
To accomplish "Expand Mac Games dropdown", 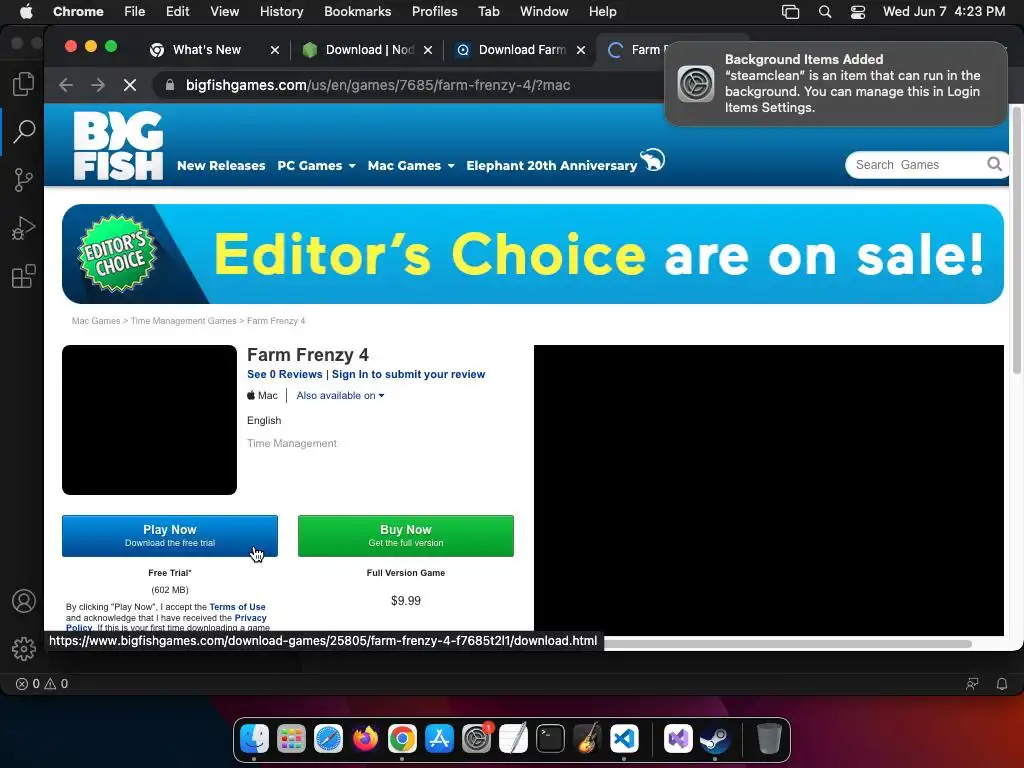I will coord(411,165).
